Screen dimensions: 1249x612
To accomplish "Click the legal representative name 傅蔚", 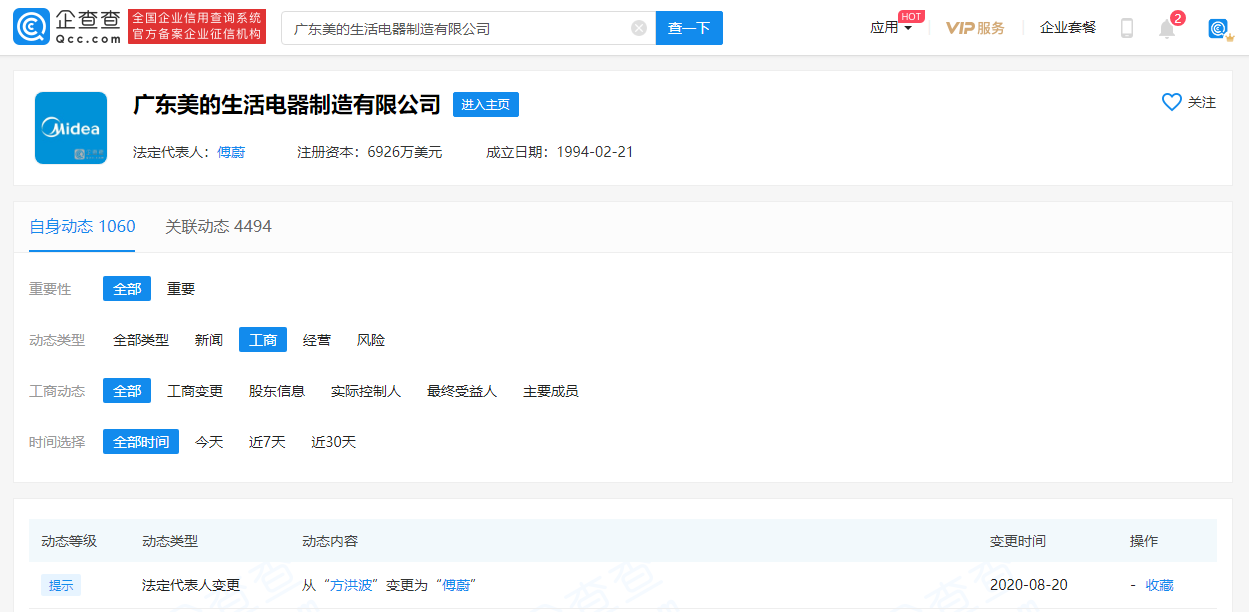I will tap(230, 151).
